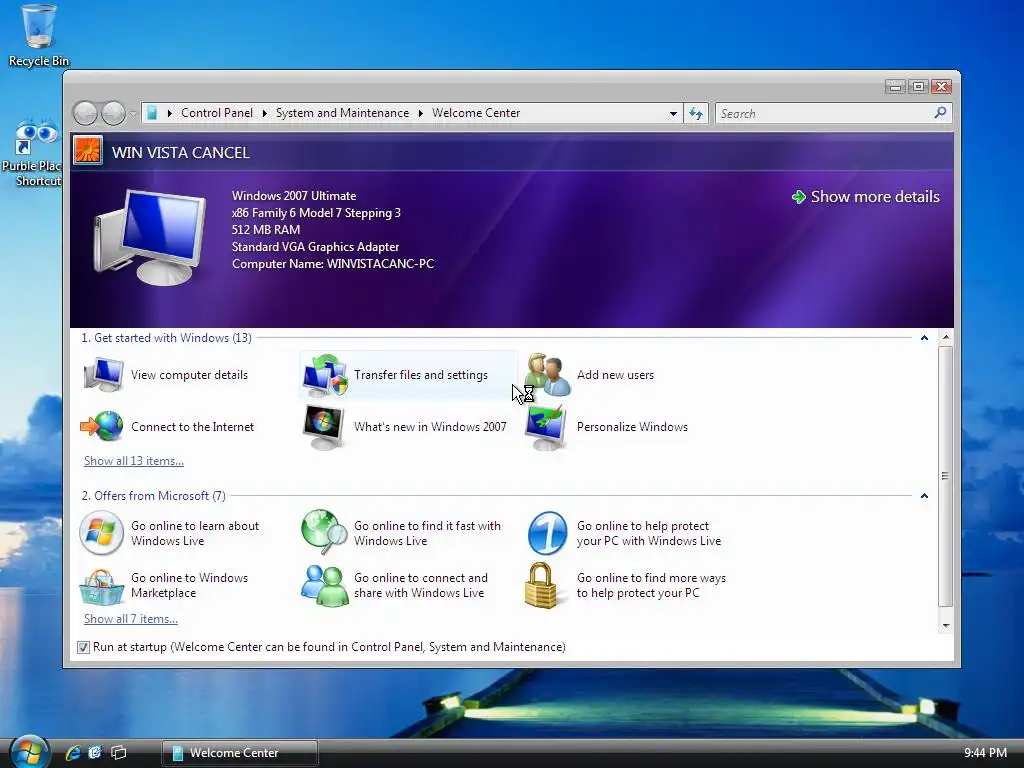Collapse the Offers from Microsoft section

coord(924,496)
